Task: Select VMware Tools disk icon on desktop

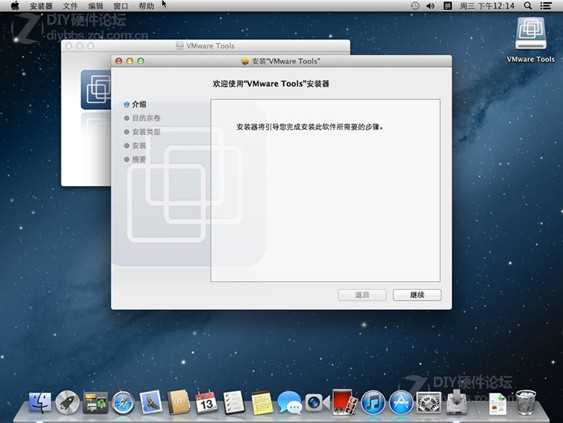Action: pos(531,33)
